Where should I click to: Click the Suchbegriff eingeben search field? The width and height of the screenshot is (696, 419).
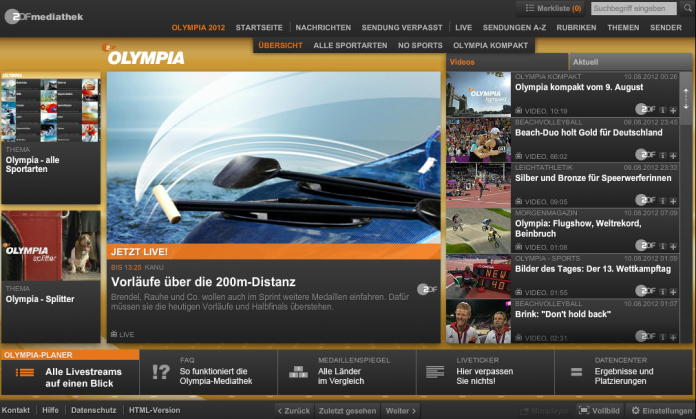tap(632, 8)
